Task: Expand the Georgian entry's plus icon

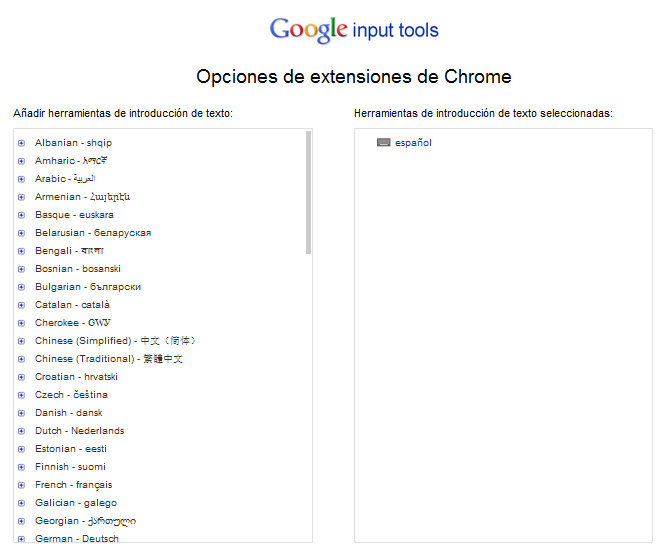Action: coord(21,521)
